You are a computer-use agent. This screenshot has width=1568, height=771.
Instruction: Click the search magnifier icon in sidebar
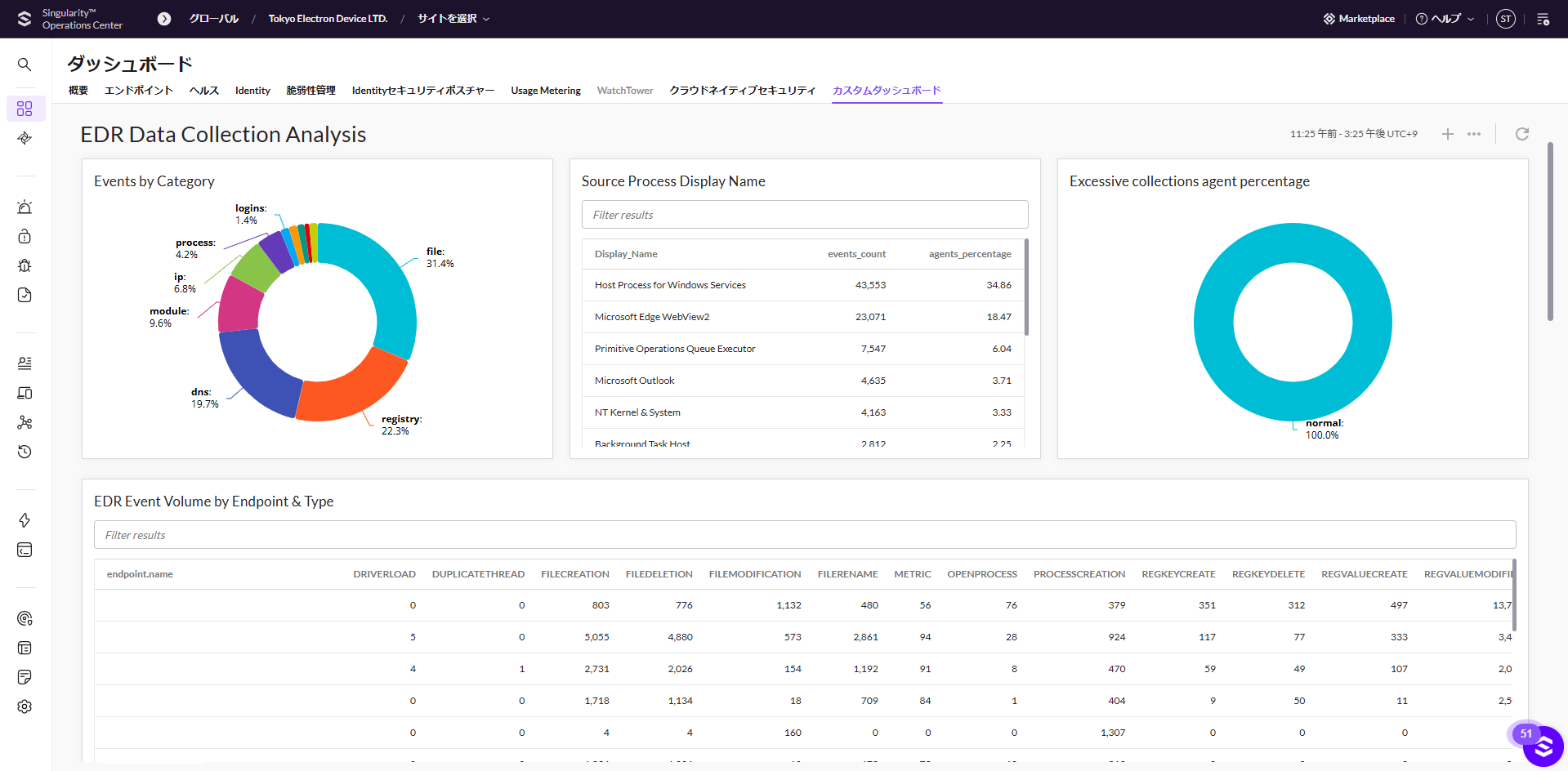[25, 65]
